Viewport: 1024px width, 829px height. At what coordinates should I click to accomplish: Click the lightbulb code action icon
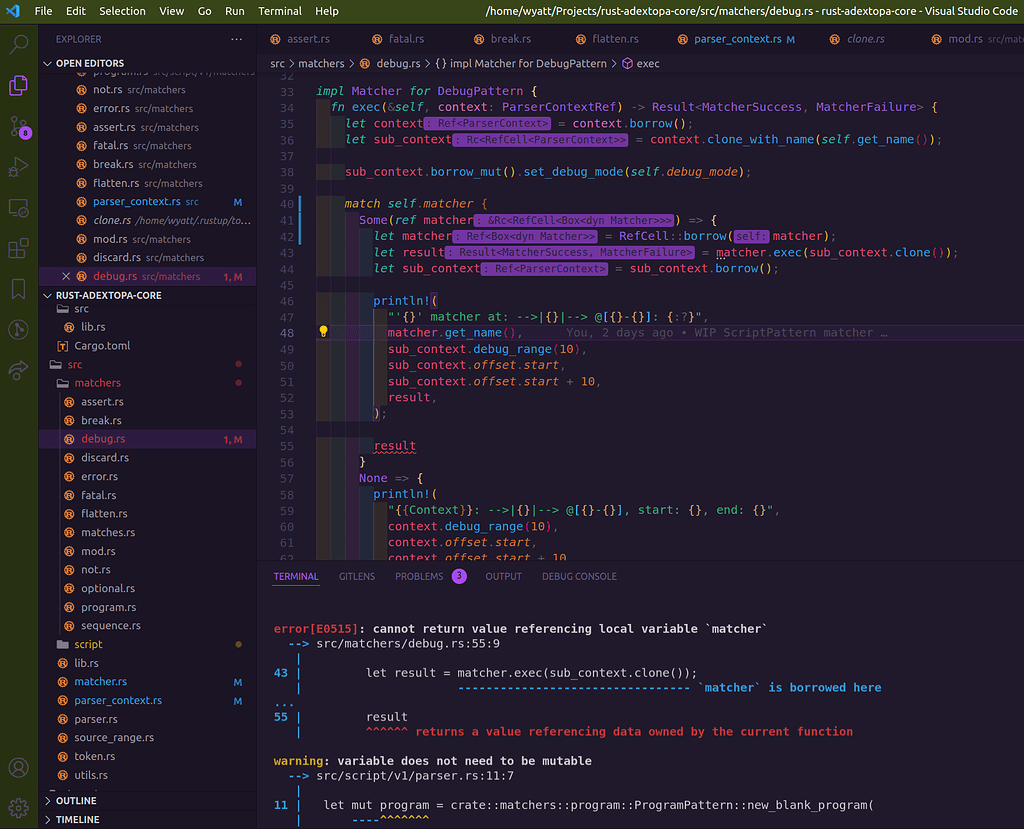pos(324,332)
